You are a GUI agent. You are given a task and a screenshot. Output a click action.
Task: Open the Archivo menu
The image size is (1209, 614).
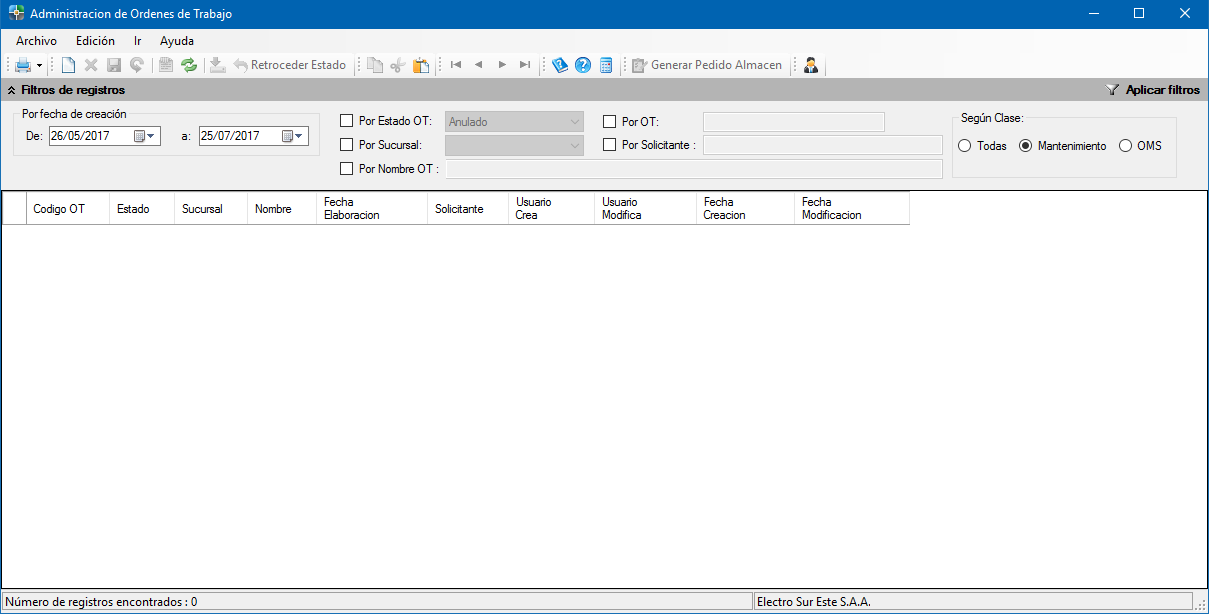(x=36, y=41)
